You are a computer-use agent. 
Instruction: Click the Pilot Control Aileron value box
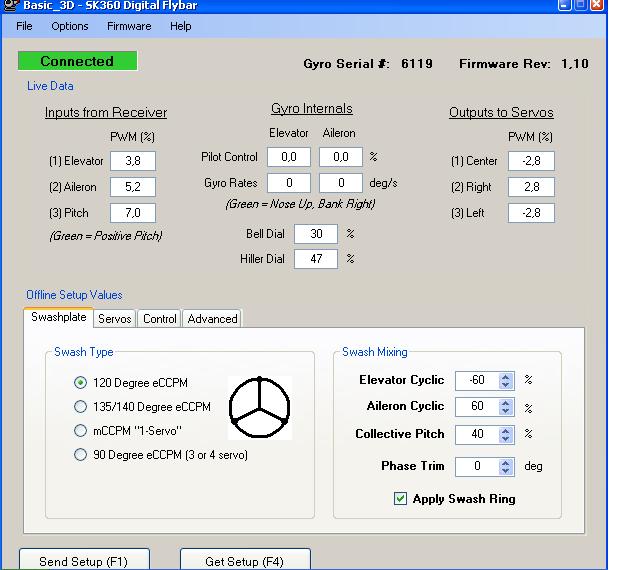click(x=341, y=157)
